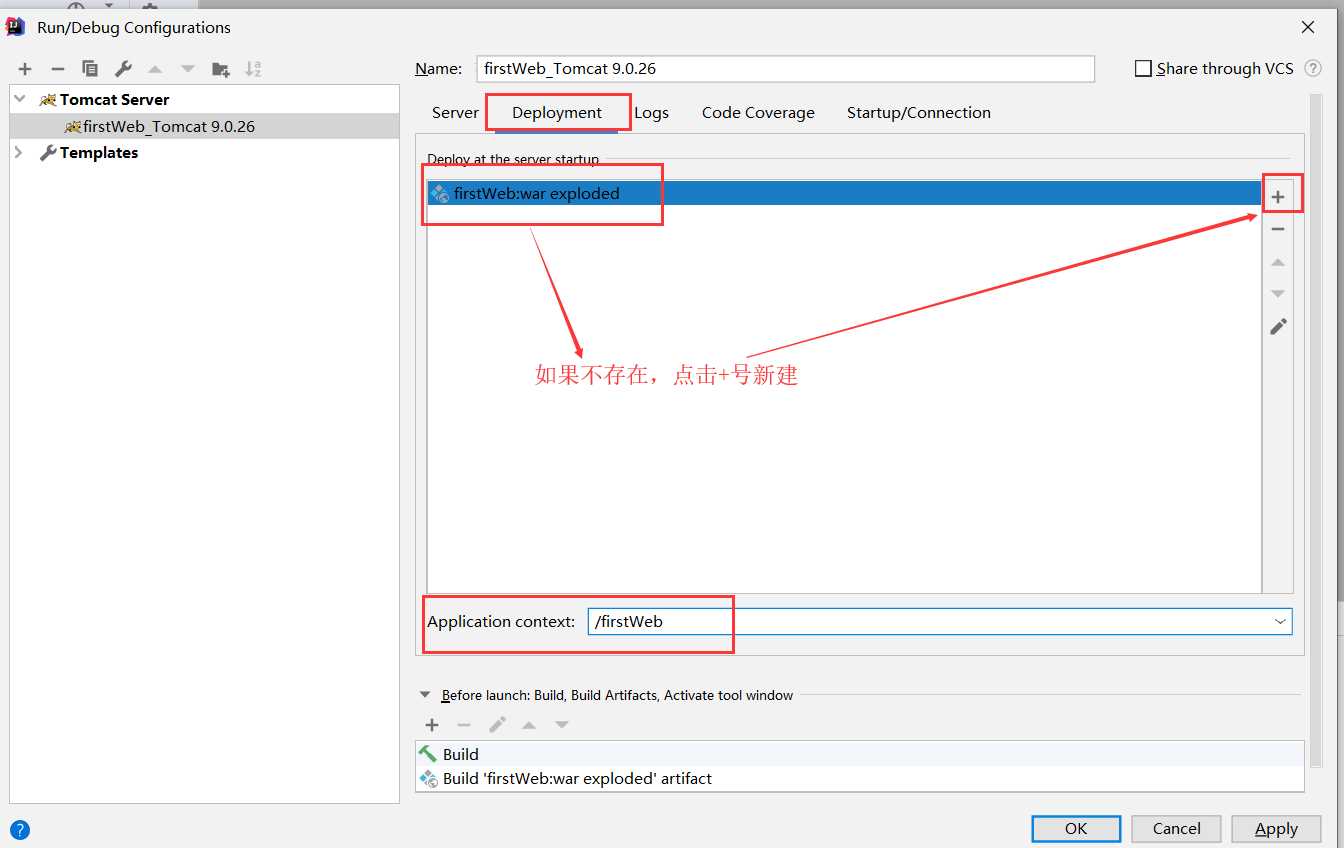Add a Before launch task
This screenshot has height=848, width=1344.
432,725
